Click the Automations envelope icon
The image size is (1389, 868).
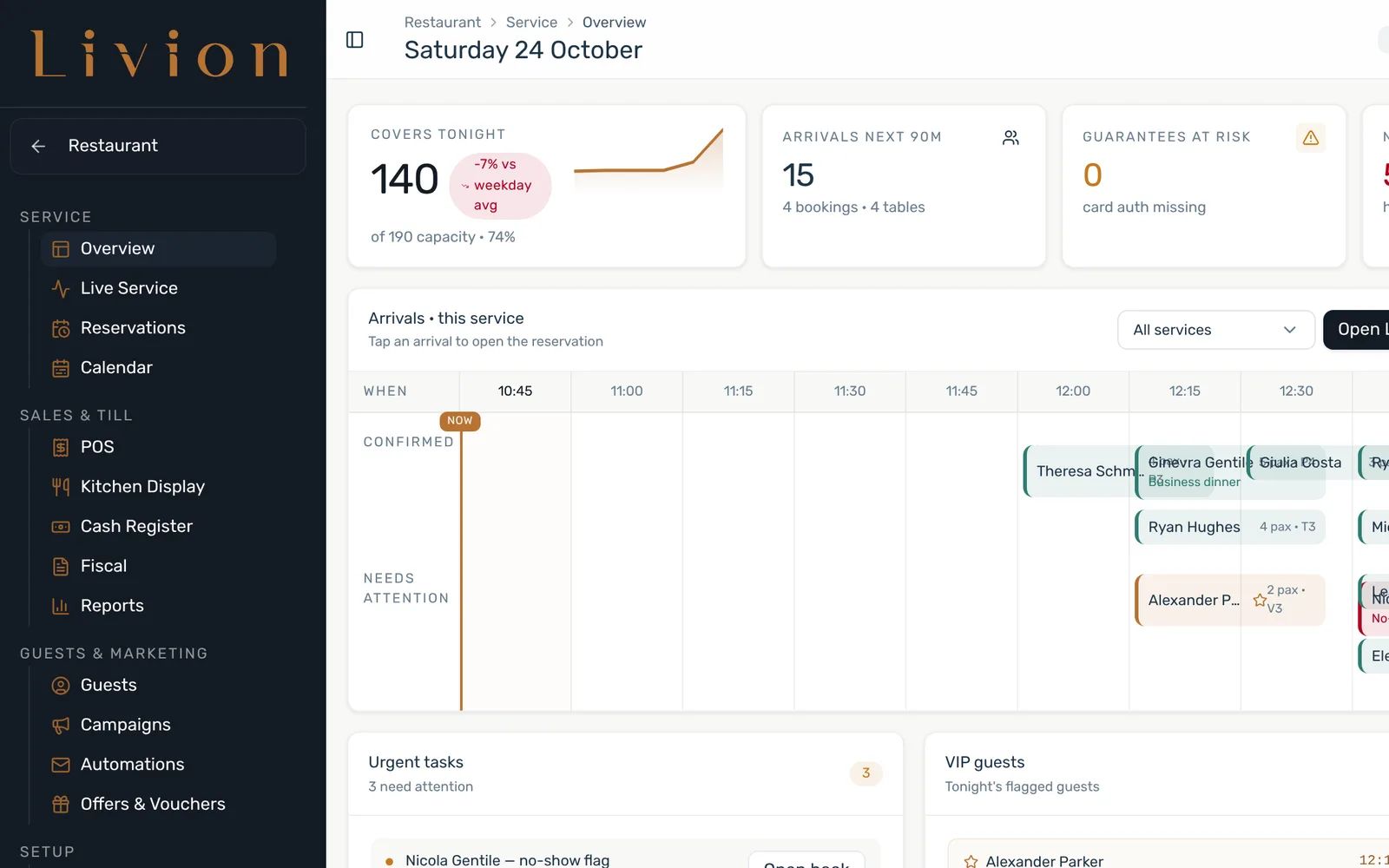tap(61, 765)
